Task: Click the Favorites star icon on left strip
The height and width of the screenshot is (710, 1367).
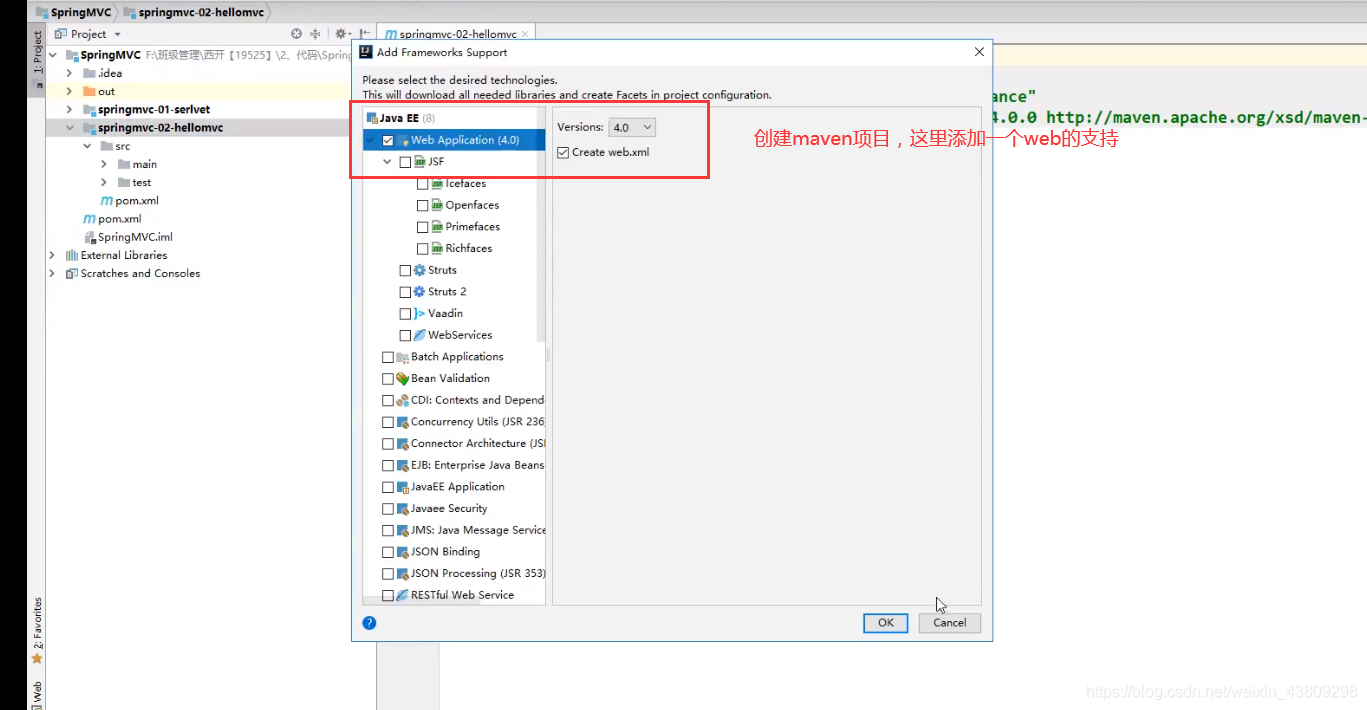Action: (37, 658)
